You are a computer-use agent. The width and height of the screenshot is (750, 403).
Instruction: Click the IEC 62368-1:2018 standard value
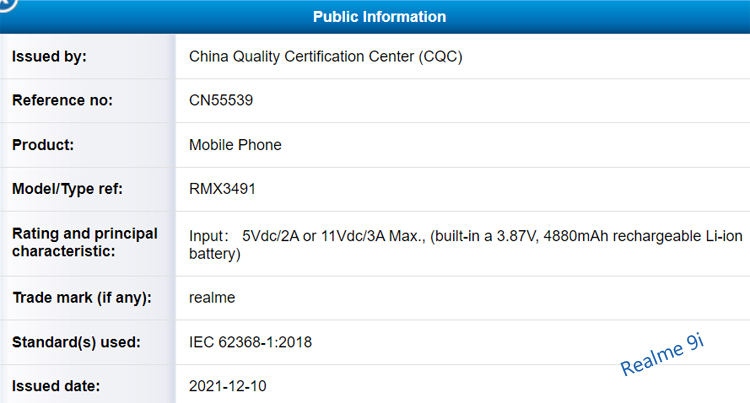(x=251, y=342)
